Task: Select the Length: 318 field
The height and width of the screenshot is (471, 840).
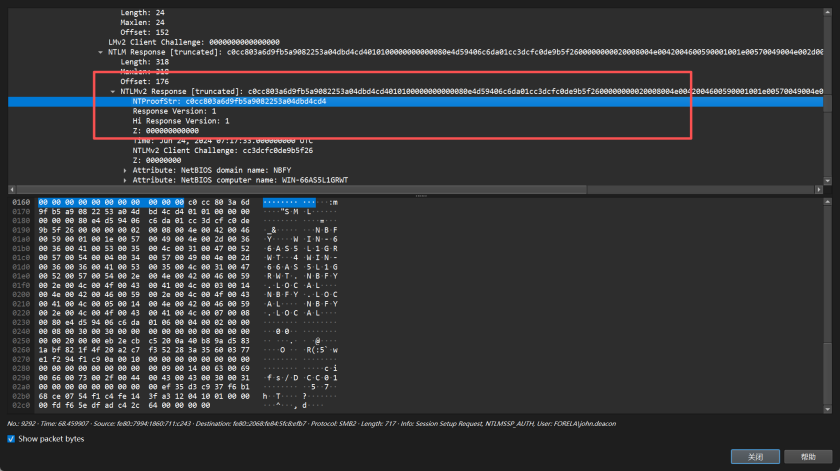Action: click(x=144, y=61)
